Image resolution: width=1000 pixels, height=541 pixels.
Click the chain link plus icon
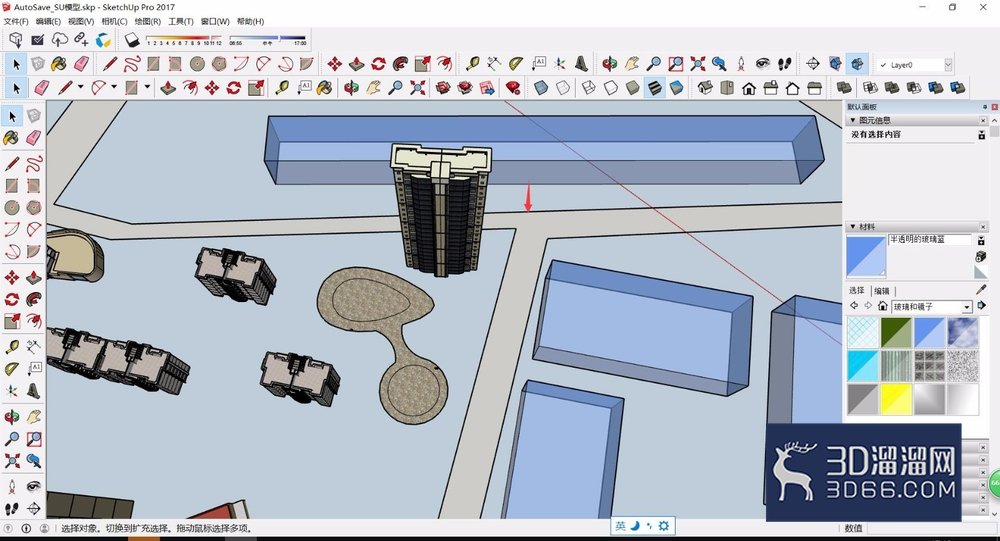click(x=81, y=40)
